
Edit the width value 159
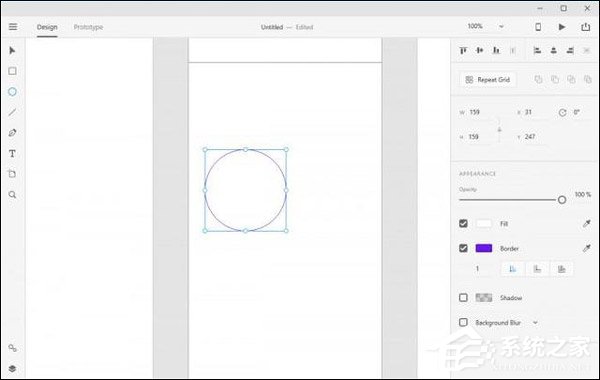(474, 112)
